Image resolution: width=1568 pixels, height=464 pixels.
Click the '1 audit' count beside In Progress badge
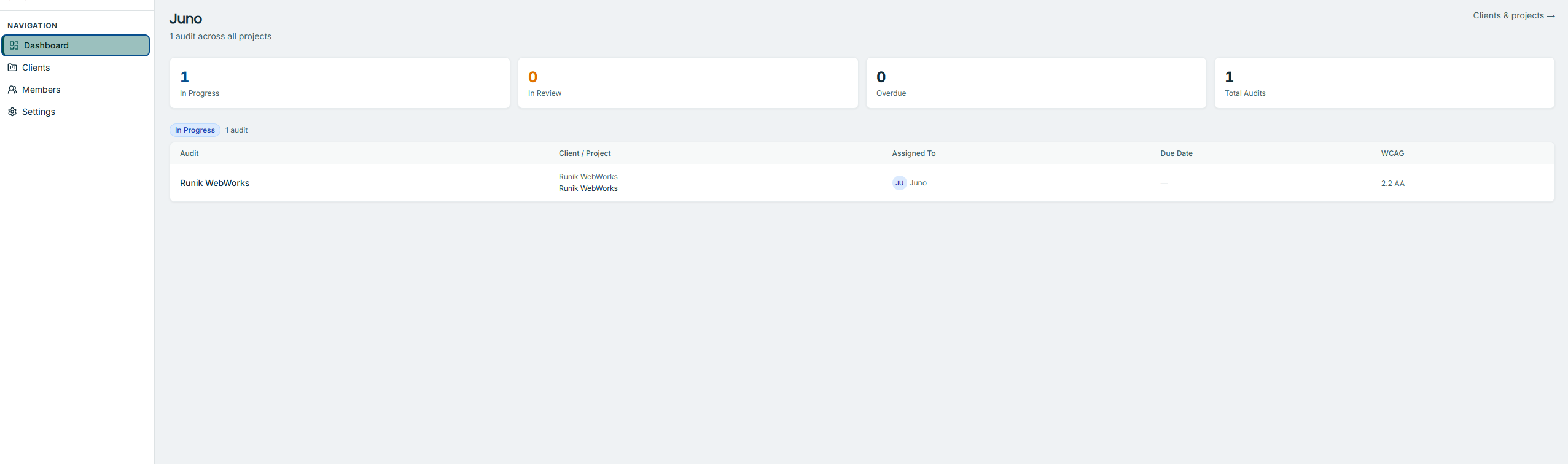236,130
